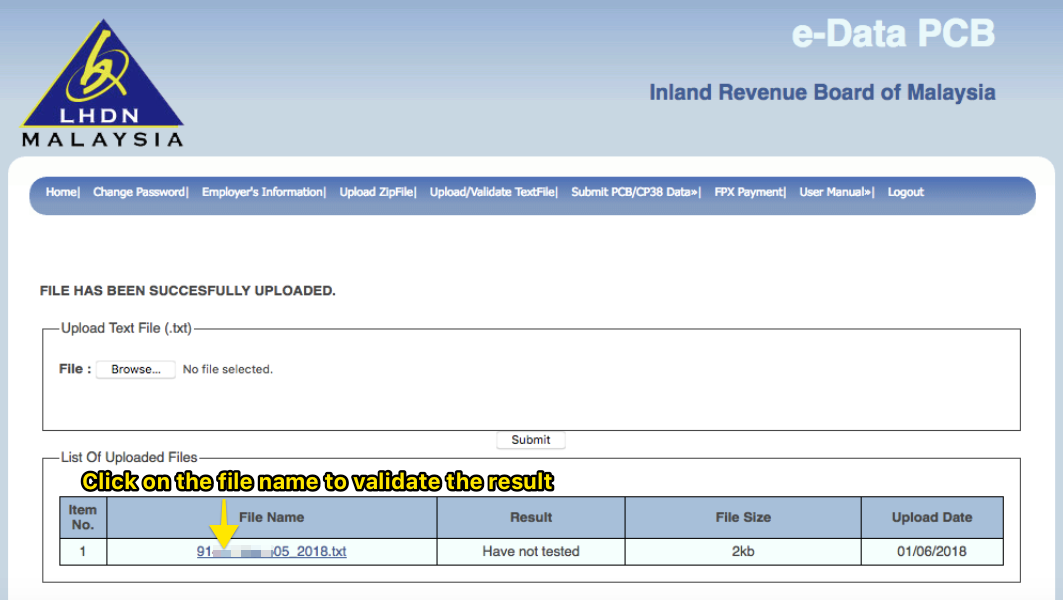Click the File Name column header
Screen dimensions: 1063x600
coord(270,517)
